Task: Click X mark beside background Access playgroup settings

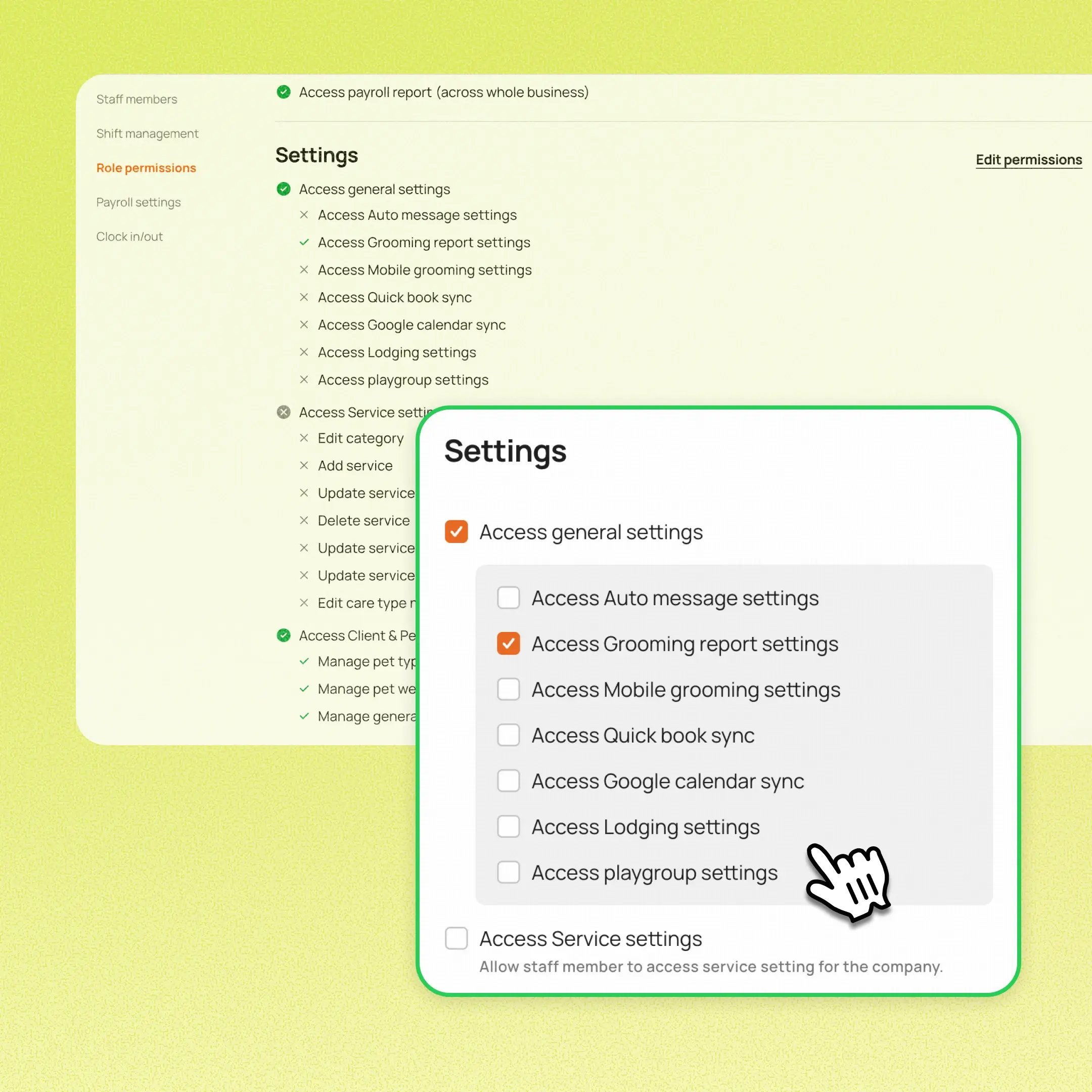Action: click(x=304, y=379)
